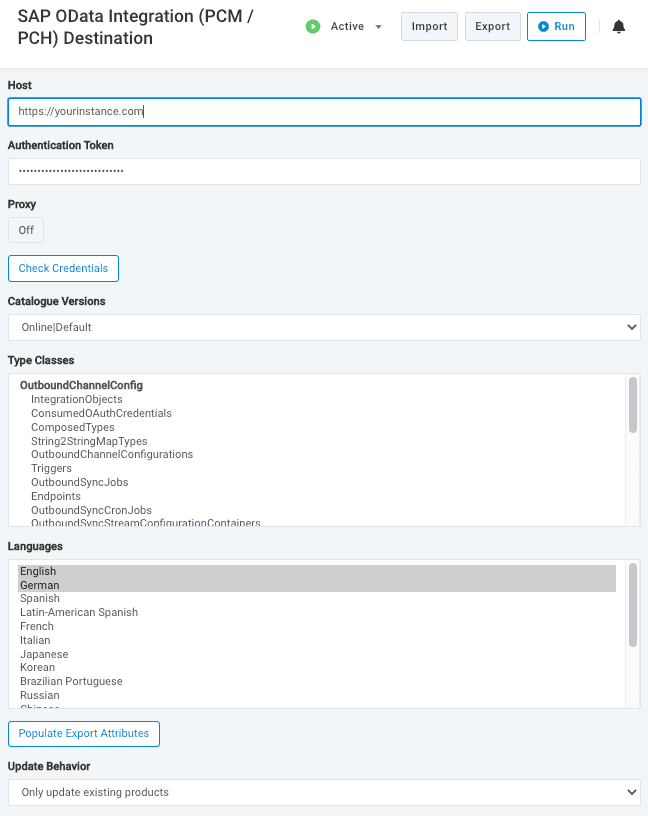This screenshot has width=648, height=816.
Task: Focus the Host input field
Action: (324, 112)
